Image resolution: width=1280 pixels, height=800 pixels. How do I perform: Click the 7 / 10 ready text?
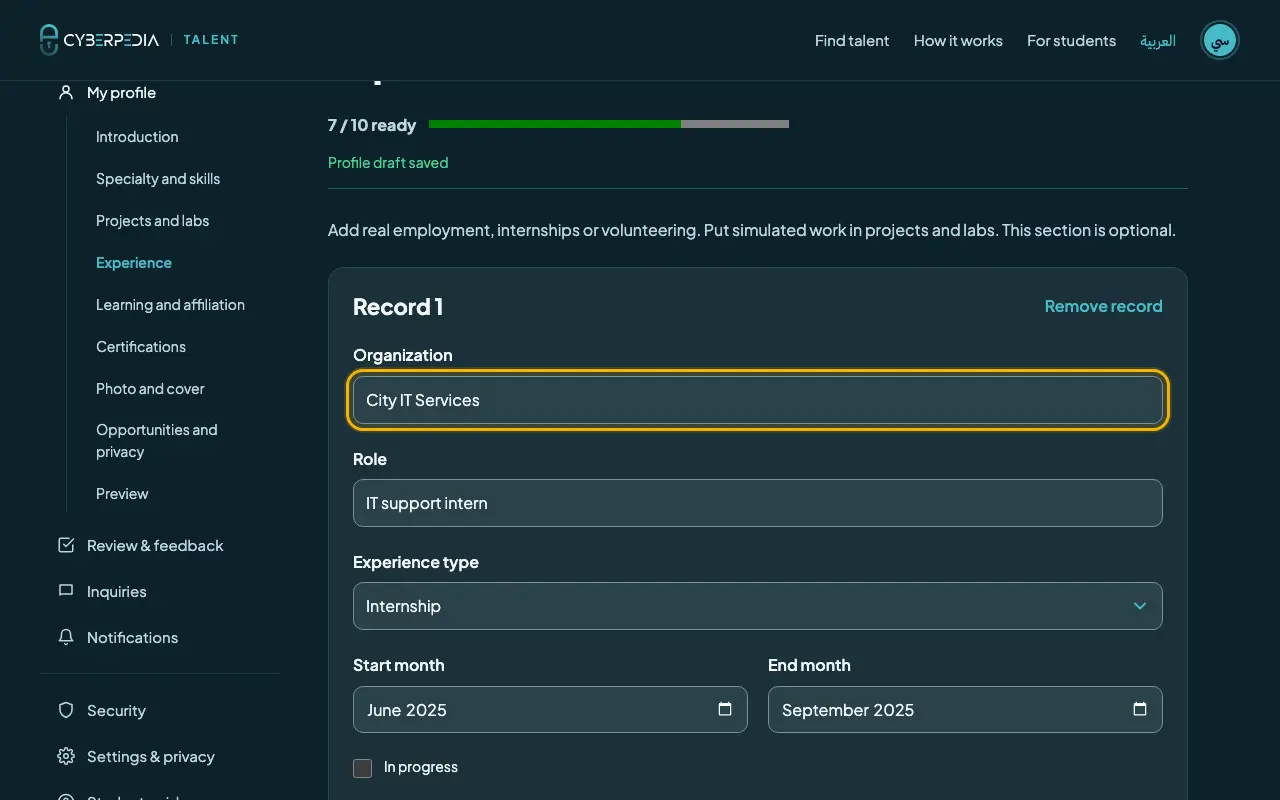click(372, 125)
